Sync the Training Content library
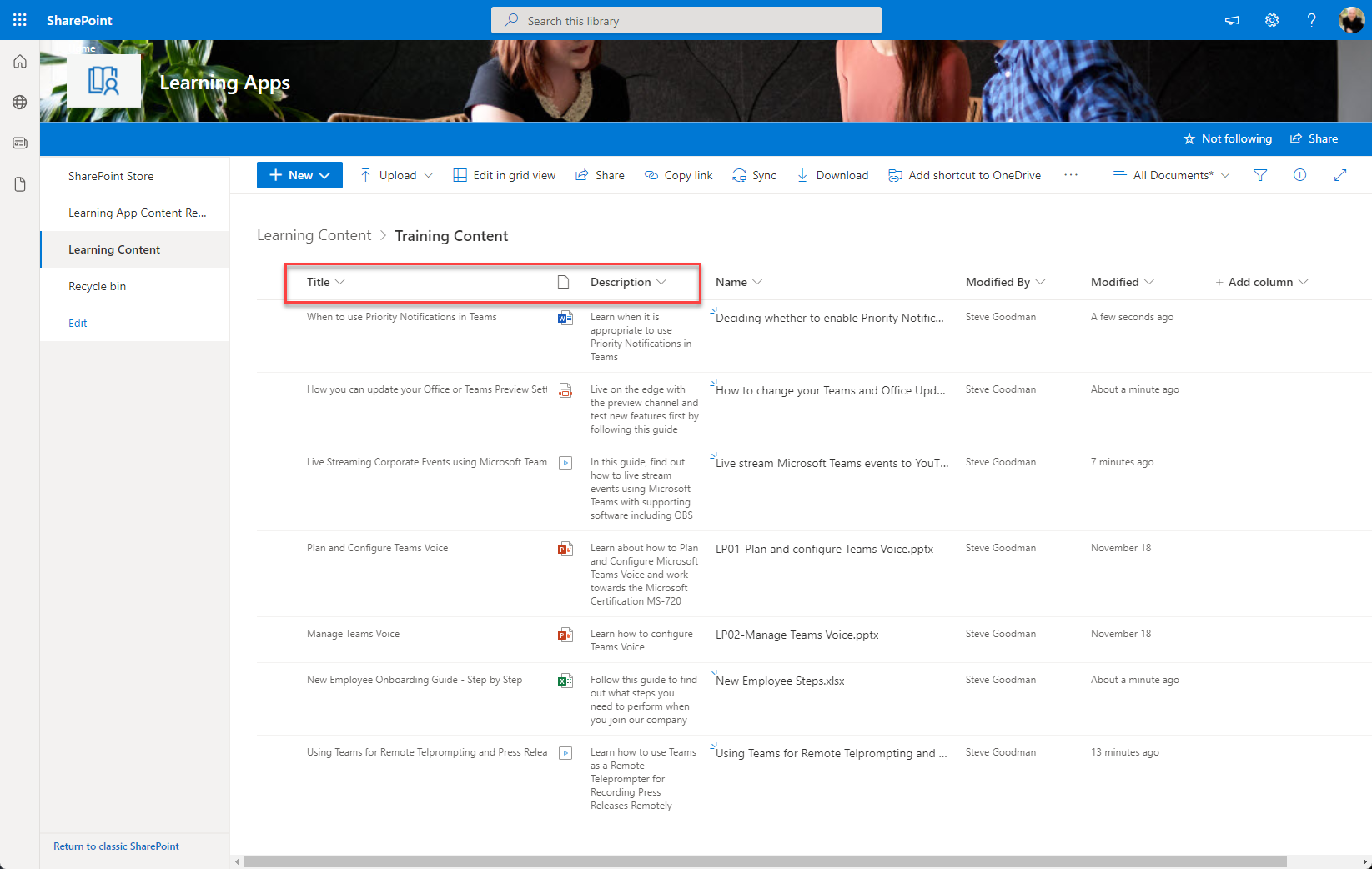The height and width of the screenshot is (869, 1372). pyautogui.click(x=754, y=175)
